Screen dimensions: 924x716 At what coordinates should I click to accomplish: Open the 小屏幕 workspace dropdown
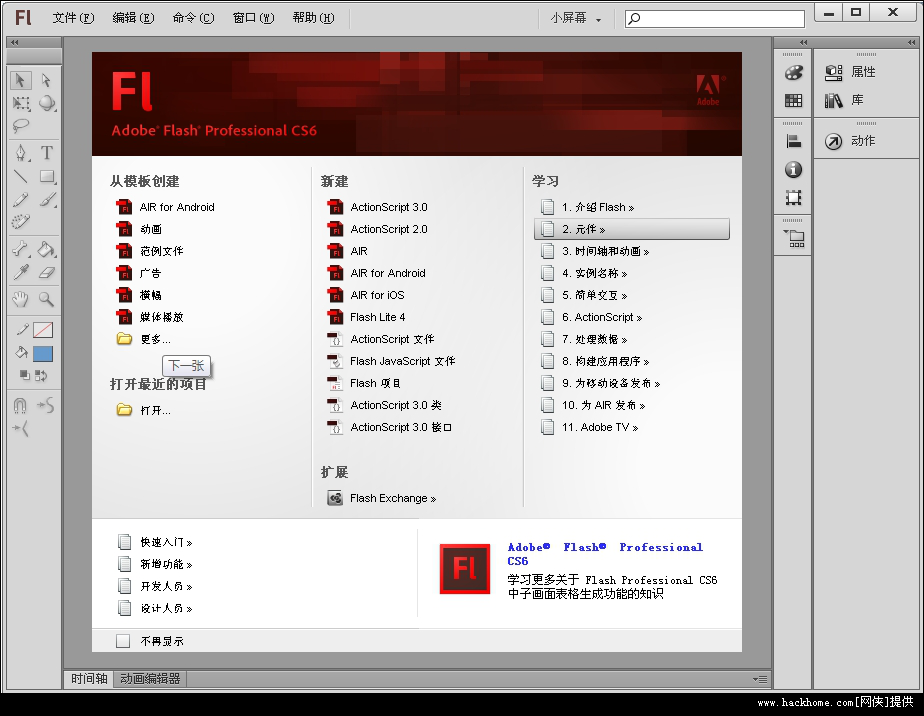click(x=576, y=18)
